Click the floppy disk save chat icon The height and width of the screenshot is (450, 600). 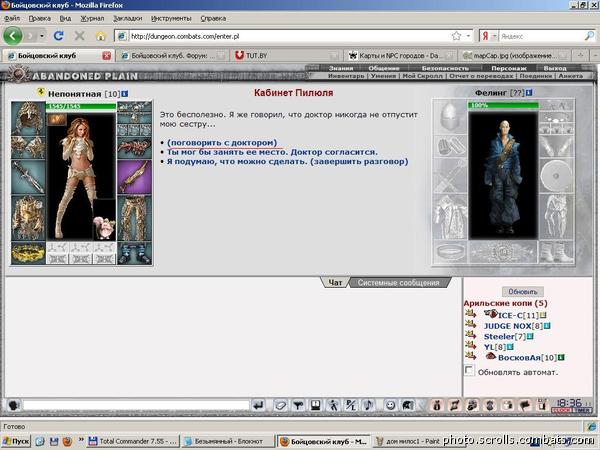[316, 405]
